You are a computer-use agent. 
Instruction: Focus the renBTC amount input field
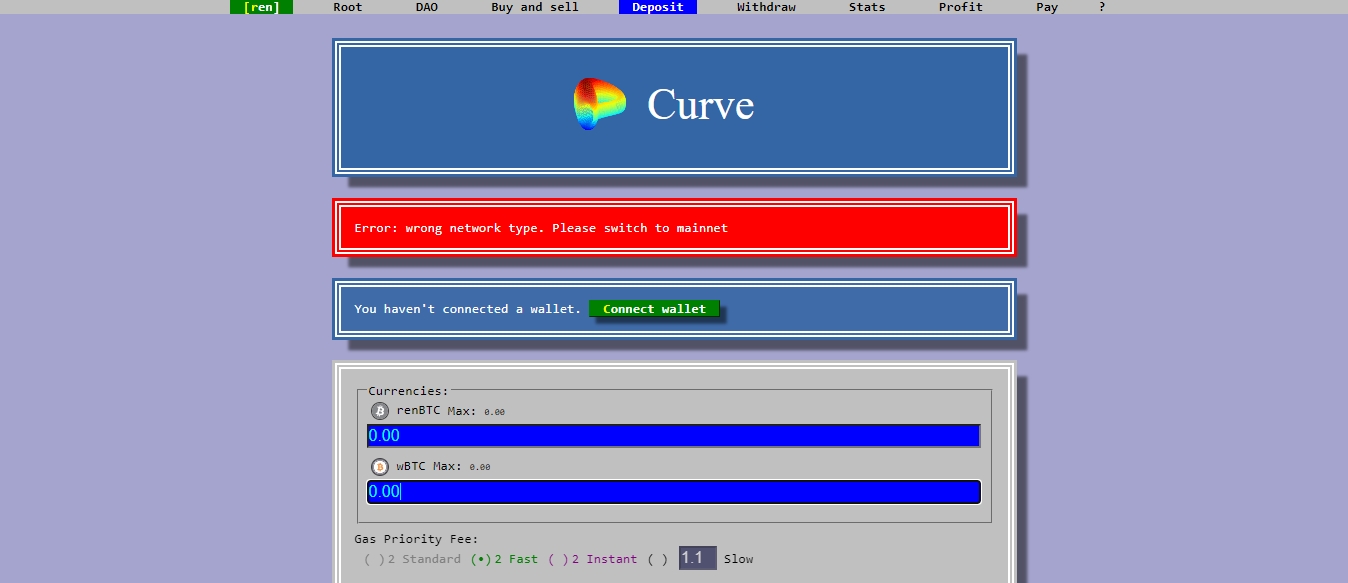click(x=674, y=436)
